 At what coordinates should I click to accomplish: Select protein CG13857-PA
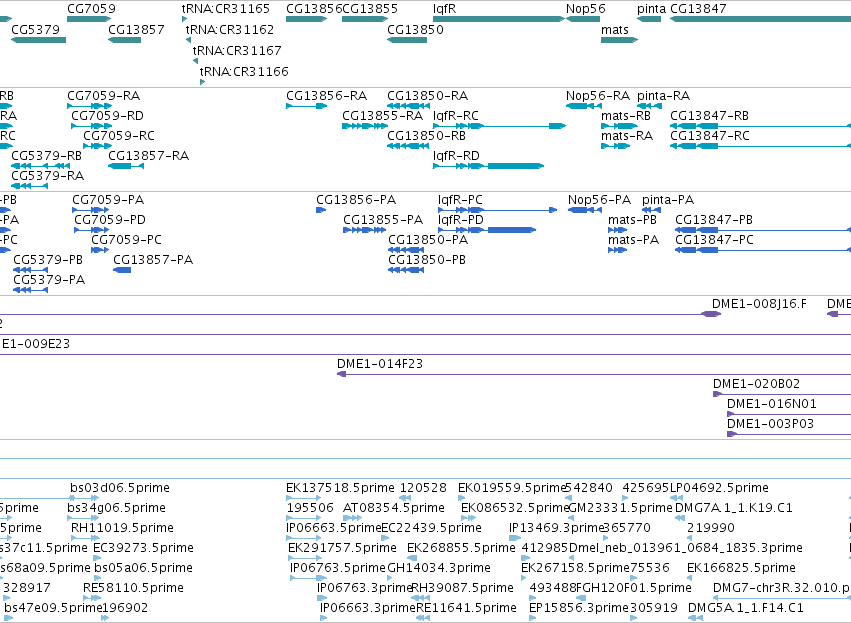[x=122, y=270]
